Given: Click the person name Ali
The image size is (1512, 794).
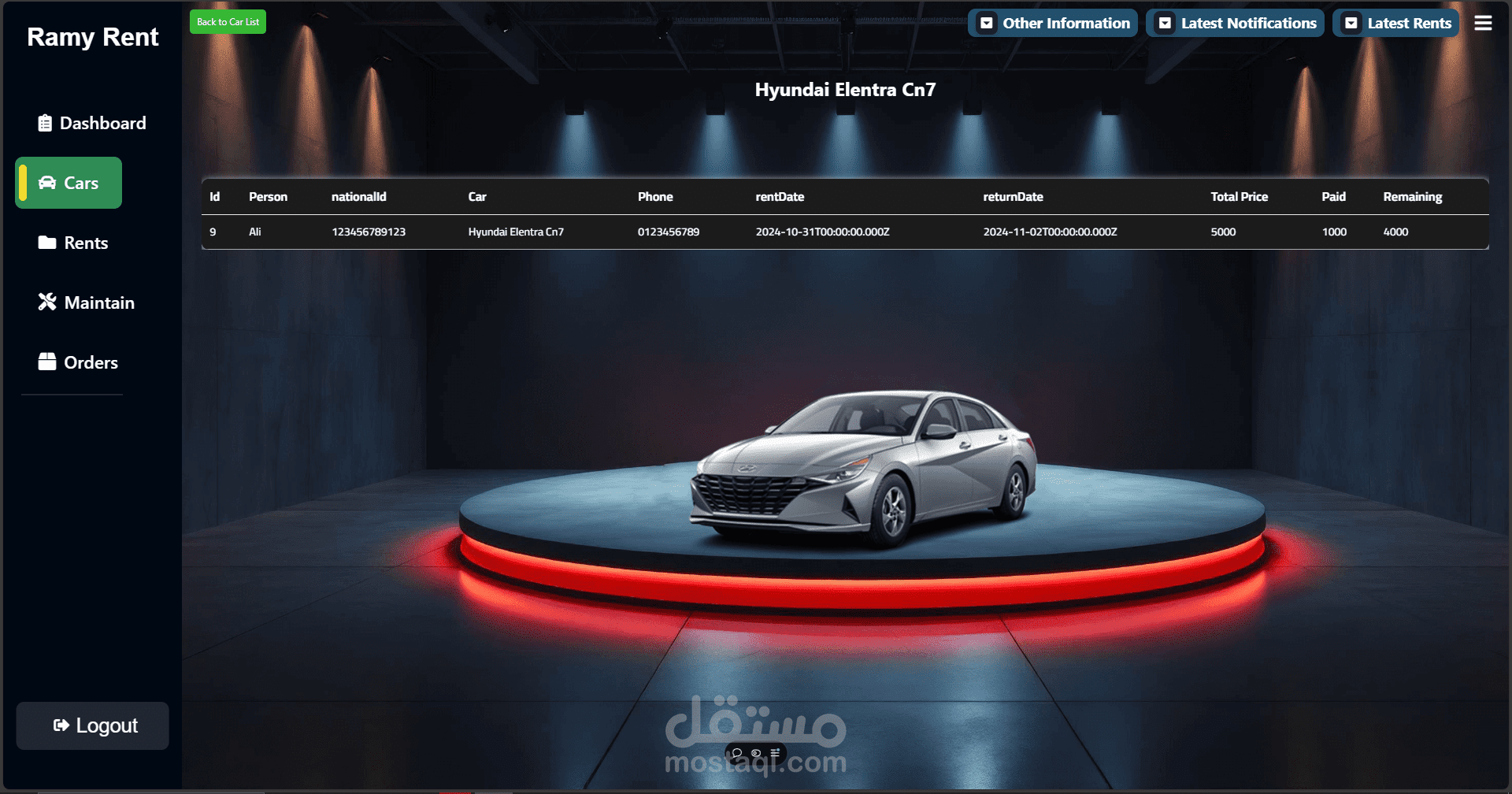Looking at the screenshot, I should pyautogui.click(x=255, y=232).
